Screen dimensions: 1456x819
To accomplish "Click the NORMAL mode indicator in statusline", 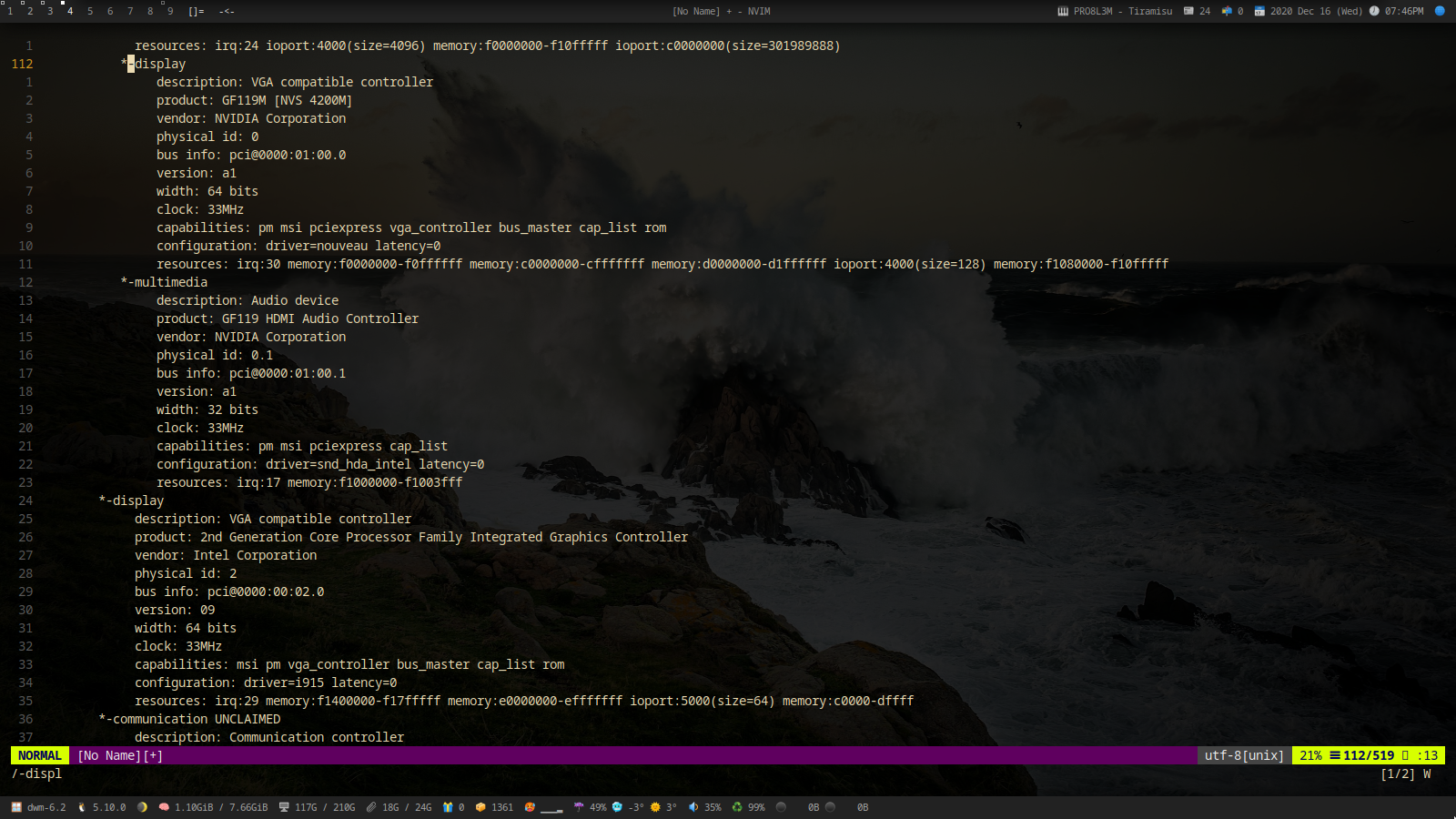I will (x=39, y=755).
